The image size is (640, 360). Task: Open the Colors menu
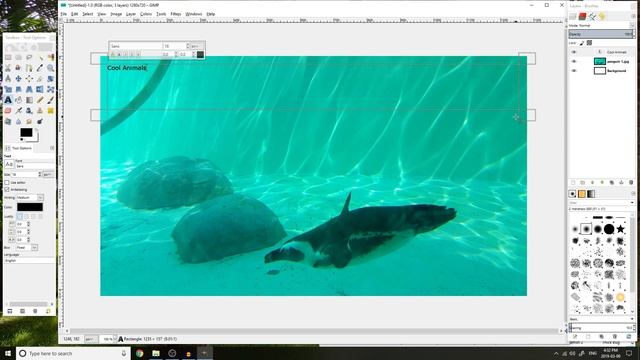[146, 14]
